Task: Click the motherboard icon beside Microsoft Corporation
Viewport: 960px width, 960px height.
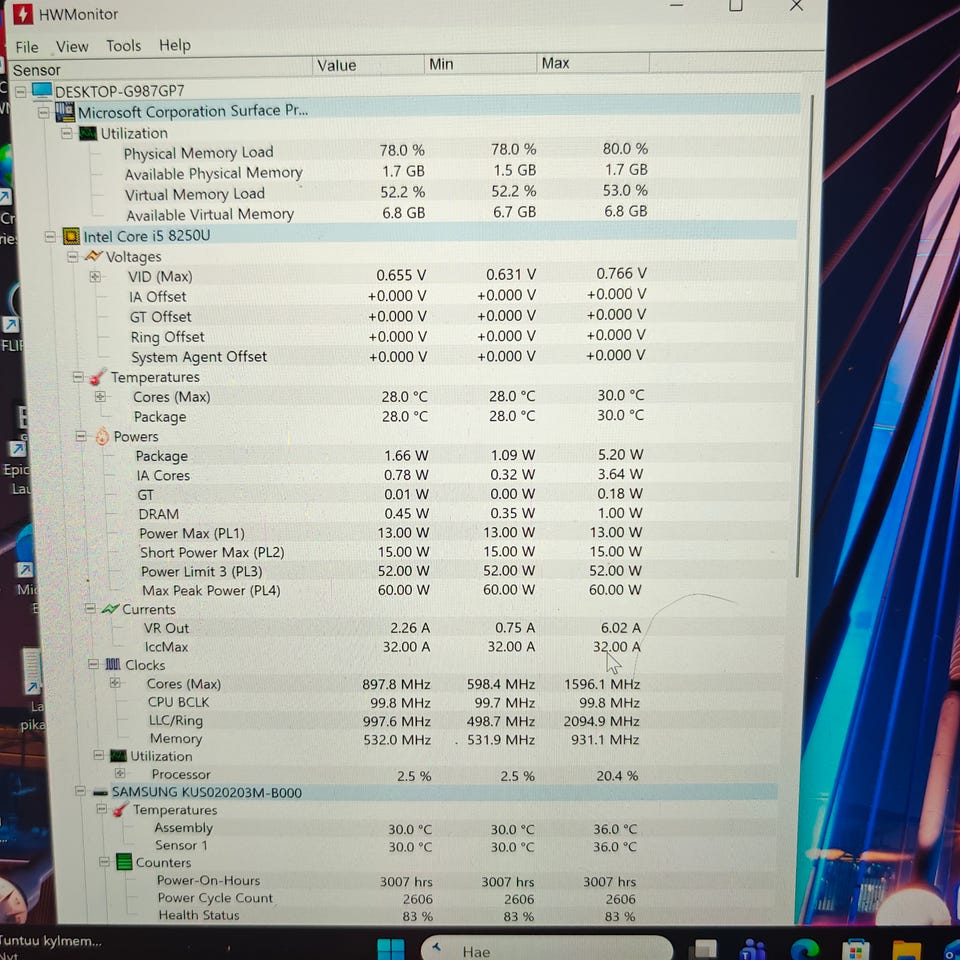Action: (x=65, y=112)
